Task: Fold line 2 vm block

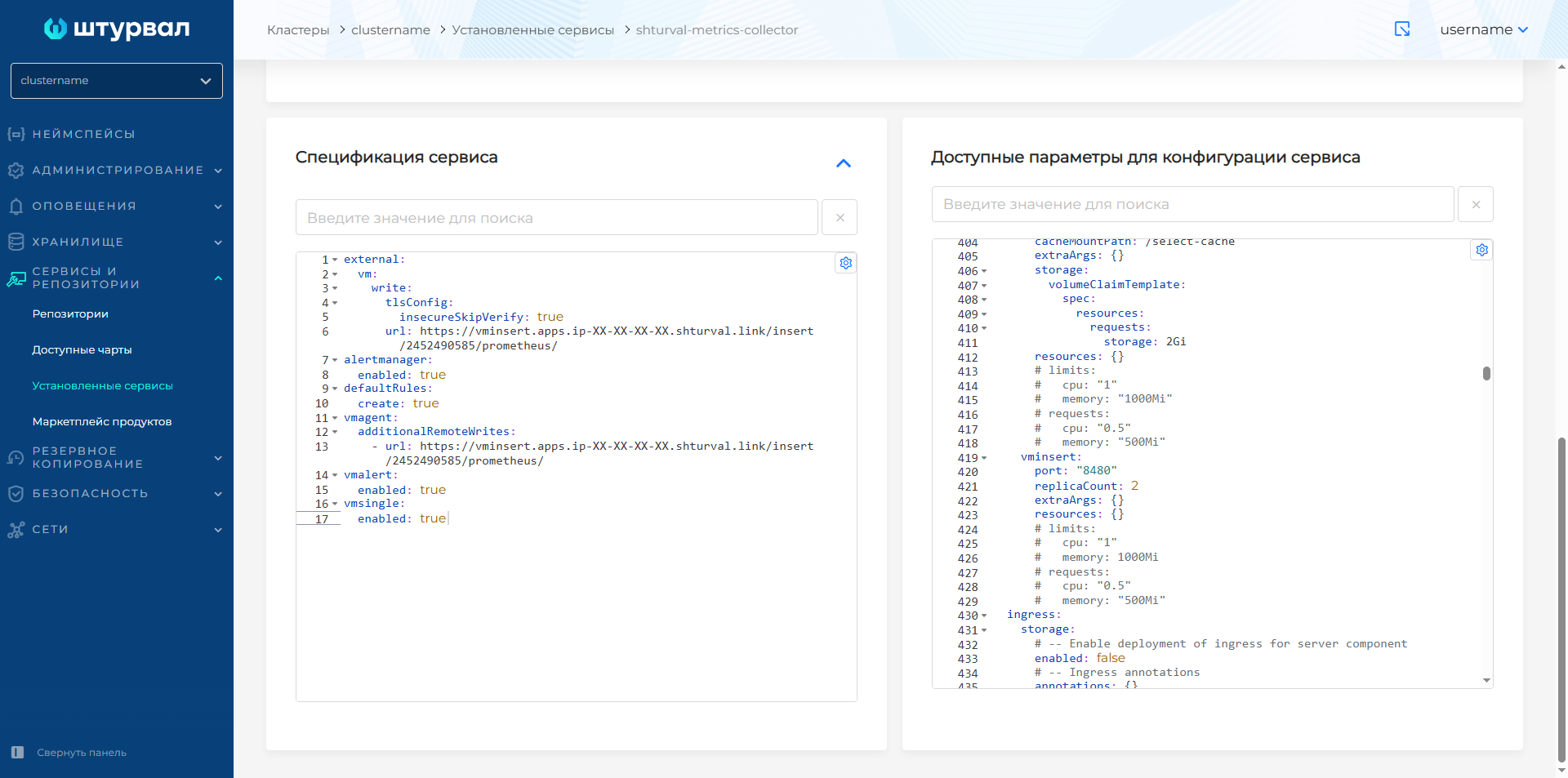Action: pos(335,274)
